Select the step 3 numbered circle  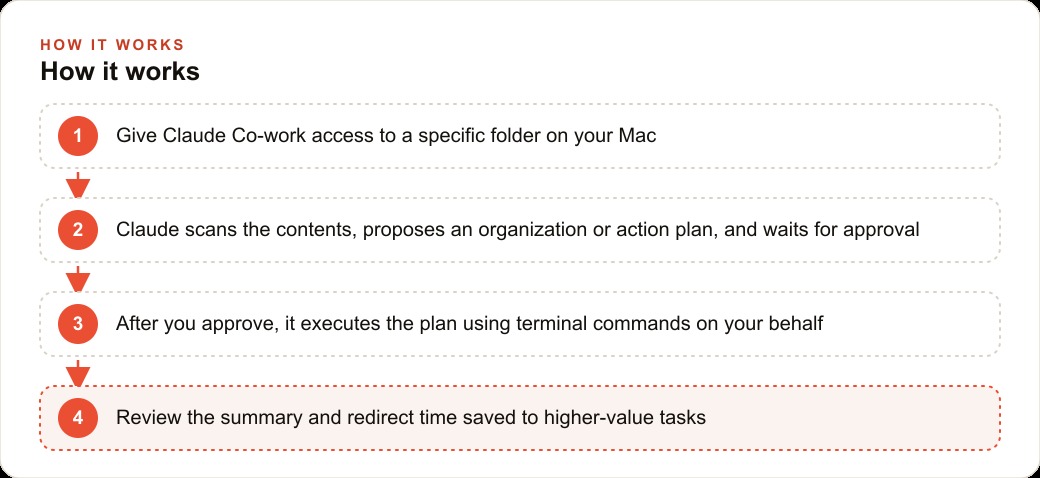tap(78, 324)
